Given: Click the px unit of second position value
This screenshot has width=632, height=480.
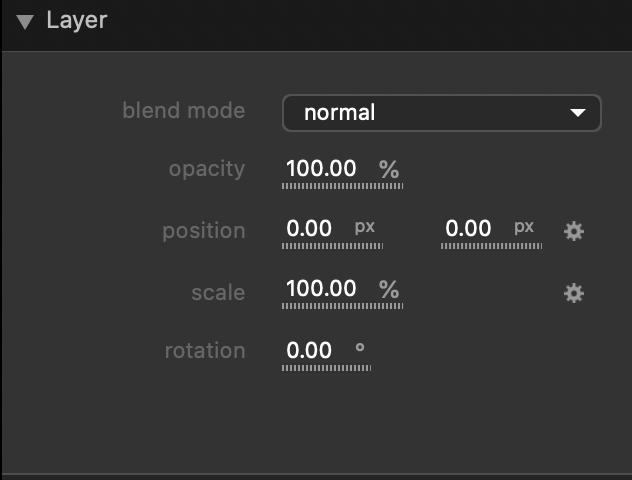Looking at the screenshot, I should pyautogui.click(x=524, y=227).
